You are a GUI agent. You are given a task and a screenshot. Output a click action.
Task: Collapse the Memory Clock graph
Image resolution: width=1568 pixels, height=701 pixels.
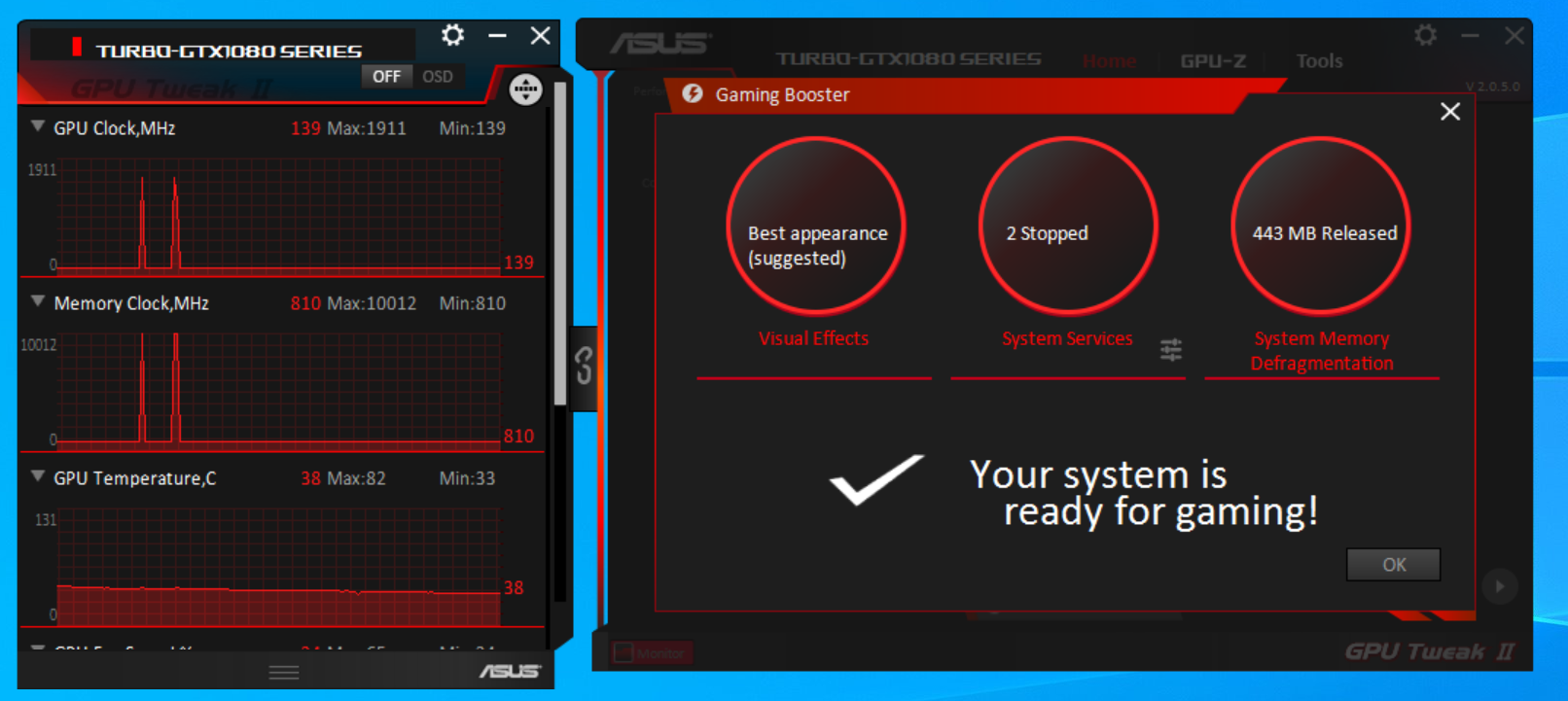coord(38,301)
